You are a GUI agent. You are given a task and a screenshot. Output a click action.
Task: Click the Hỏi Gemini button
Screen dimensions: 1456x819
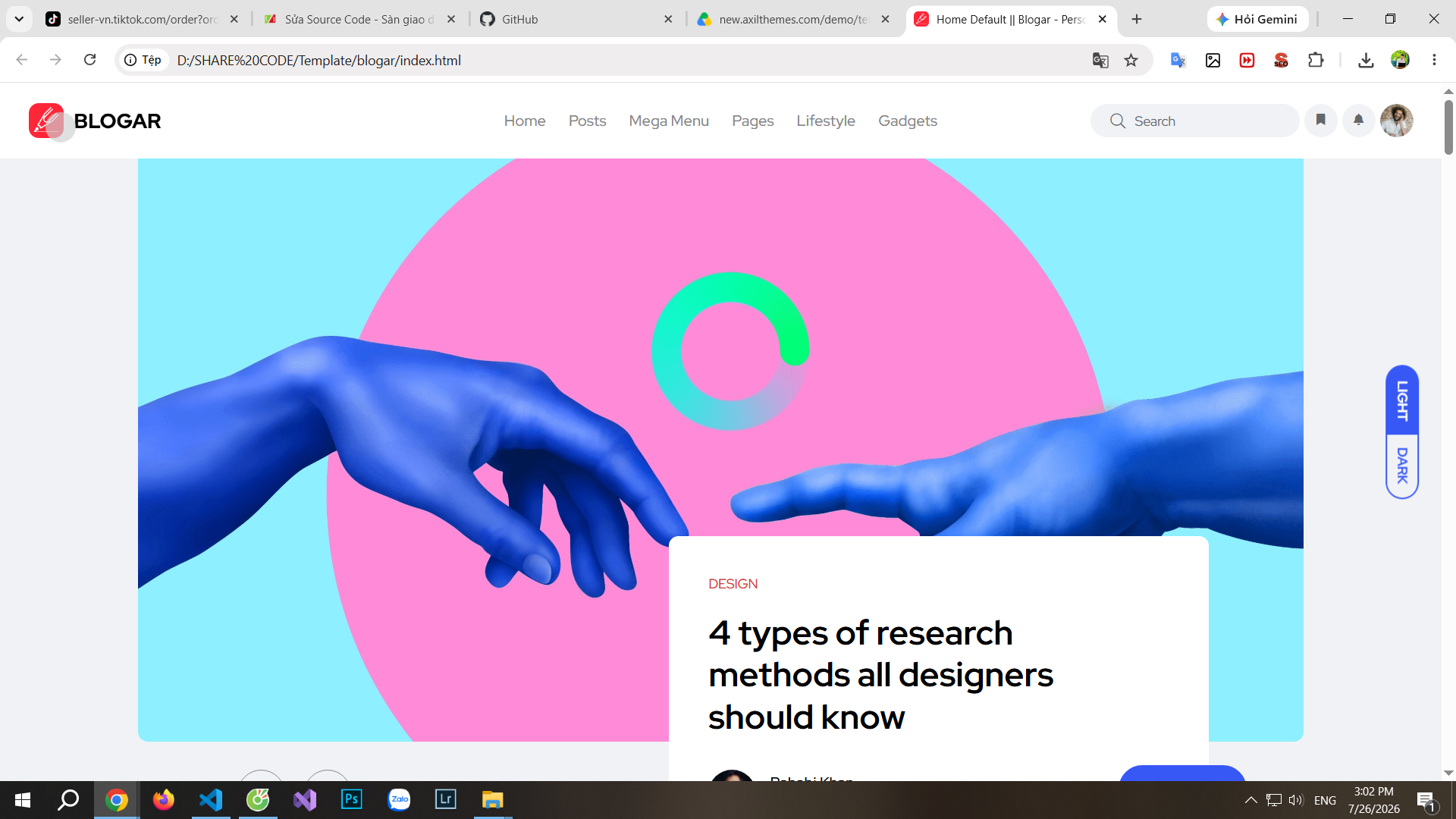click(x=1257, y=20)
